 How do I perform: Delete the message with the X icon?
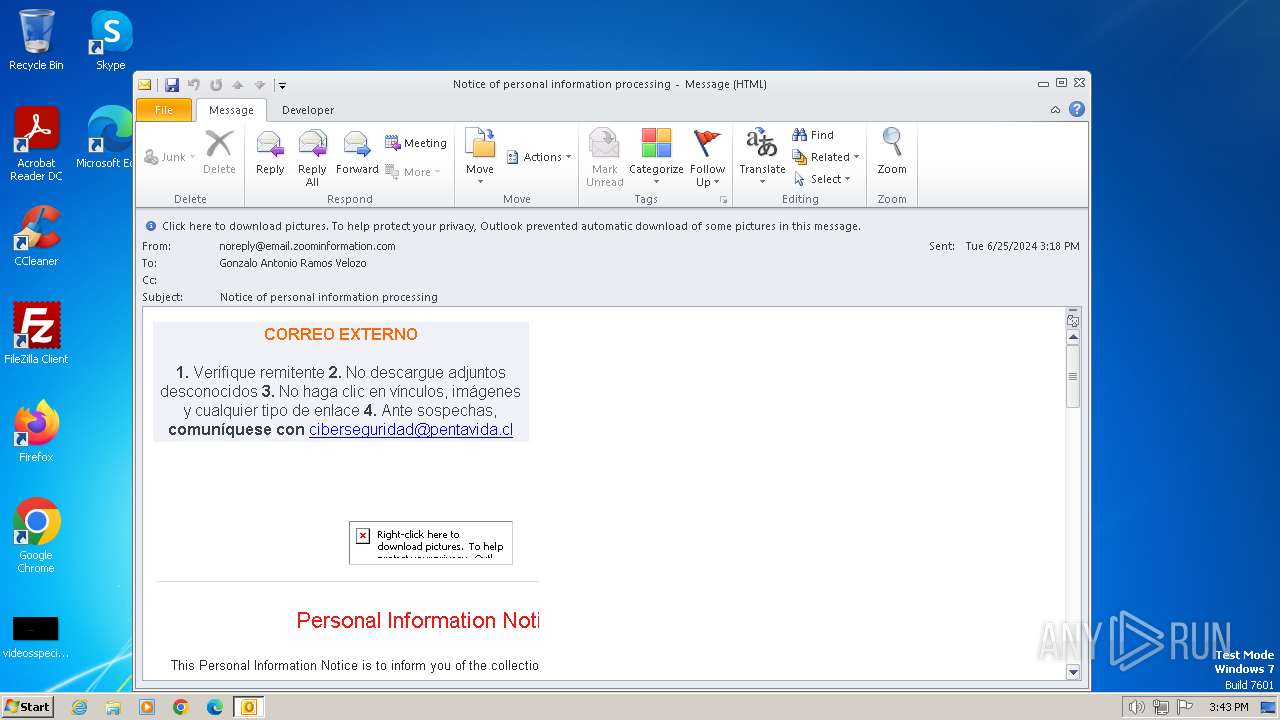[x=219, y=153]
